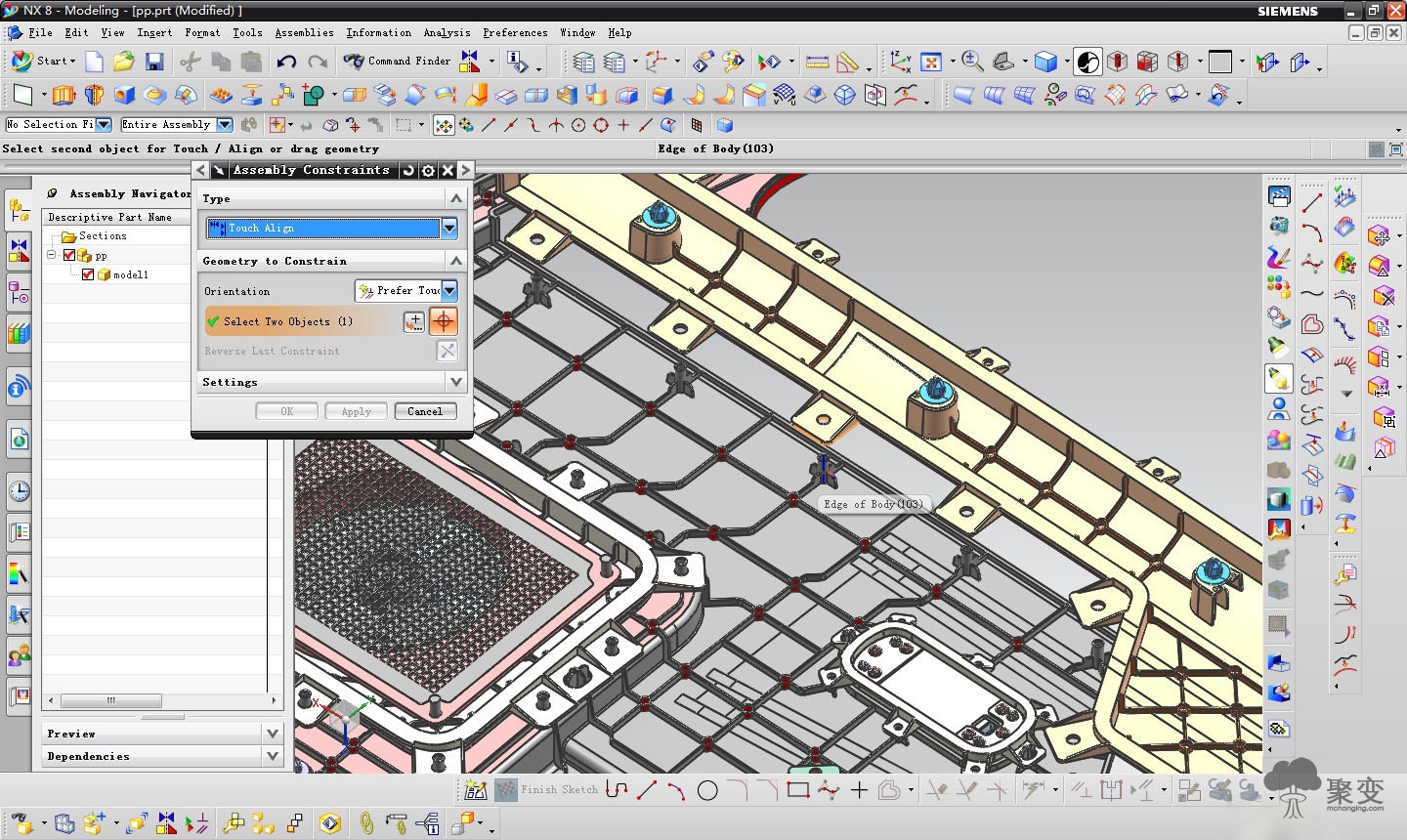
Task: Toggle the End Point snap option
Action: click(x=489, y=125)
